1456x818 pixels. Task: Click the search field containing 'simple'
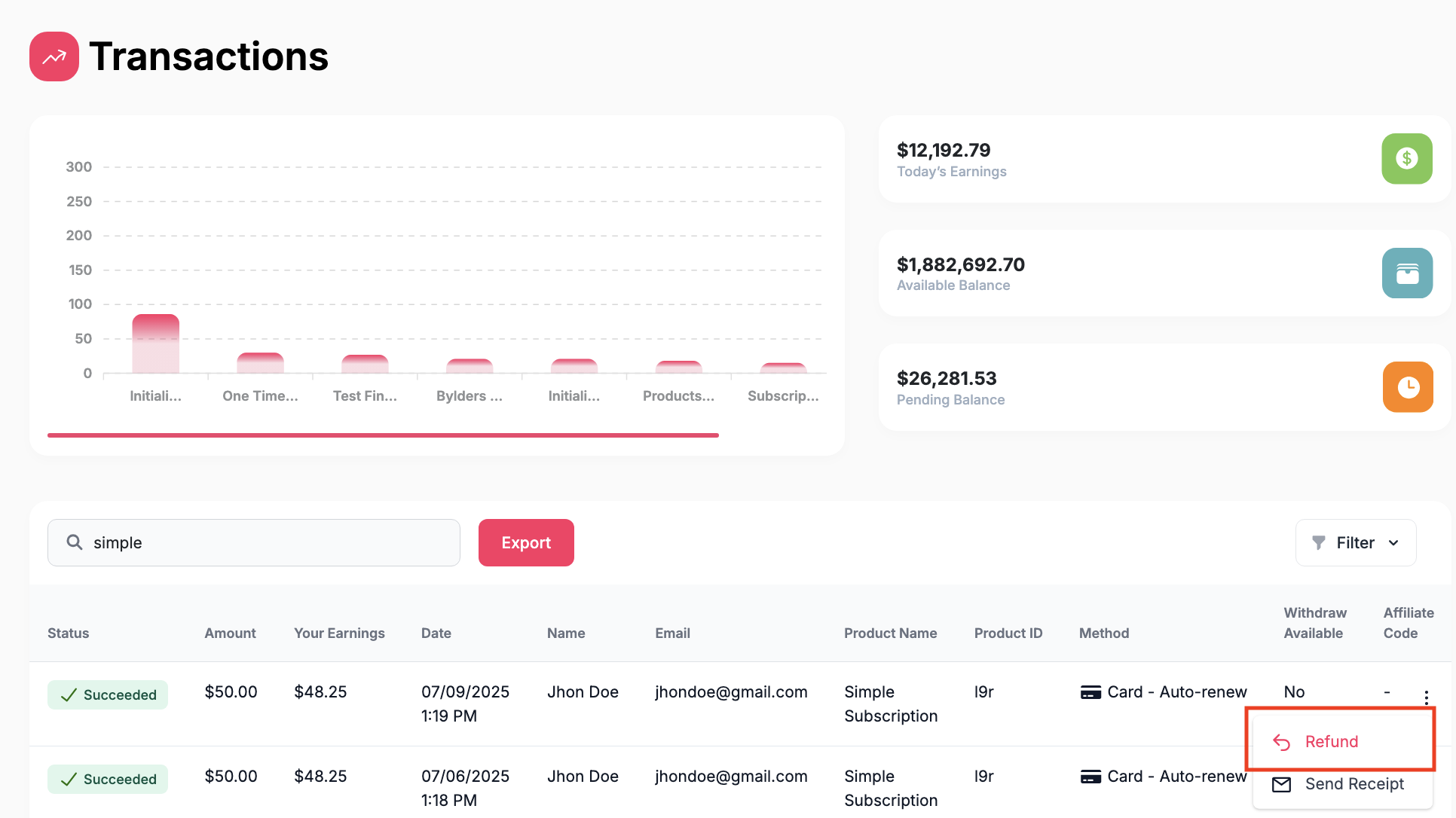point(254,542)
